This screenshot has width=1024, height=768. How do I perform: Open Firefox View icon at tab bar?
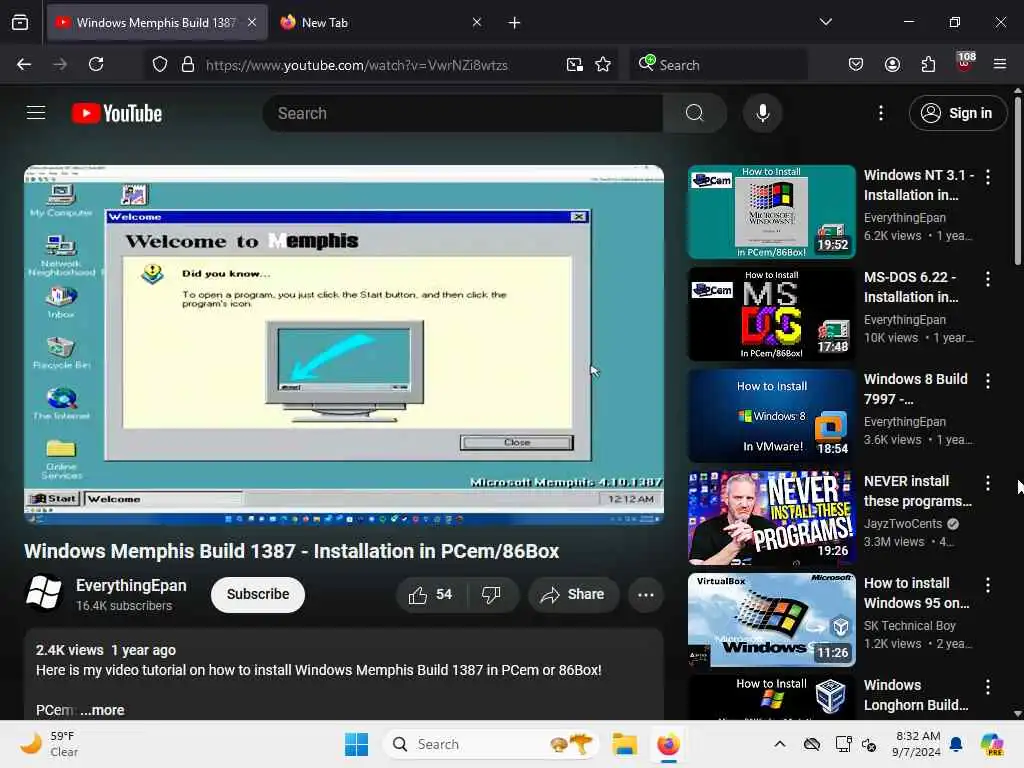tap(20, 22)
